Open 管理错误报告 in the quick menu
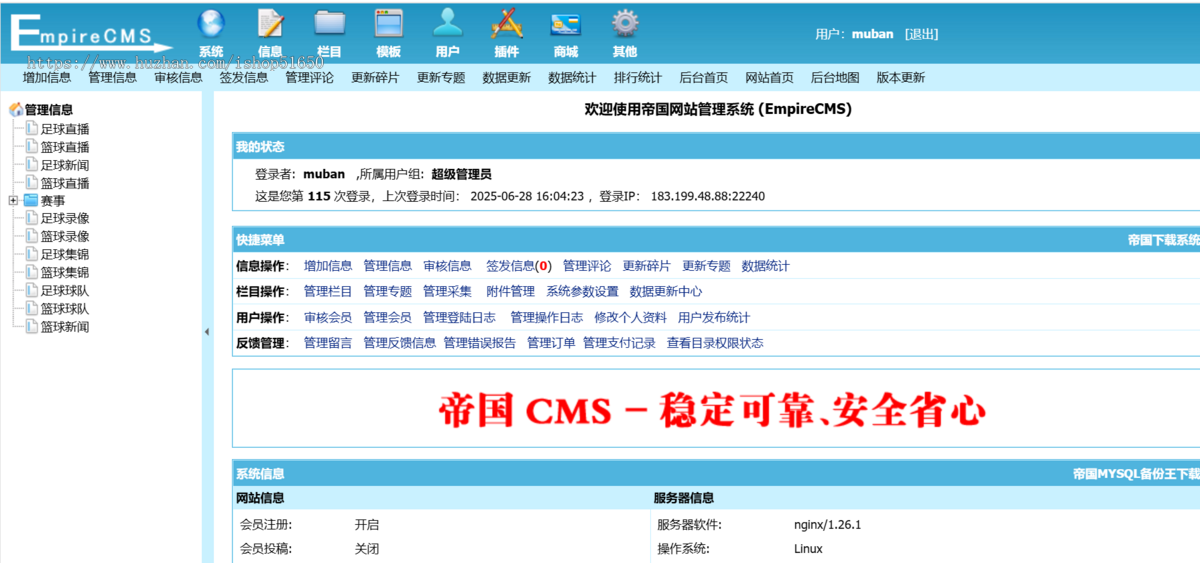This screenshot has width=1200, height=563. pos(480,343)
